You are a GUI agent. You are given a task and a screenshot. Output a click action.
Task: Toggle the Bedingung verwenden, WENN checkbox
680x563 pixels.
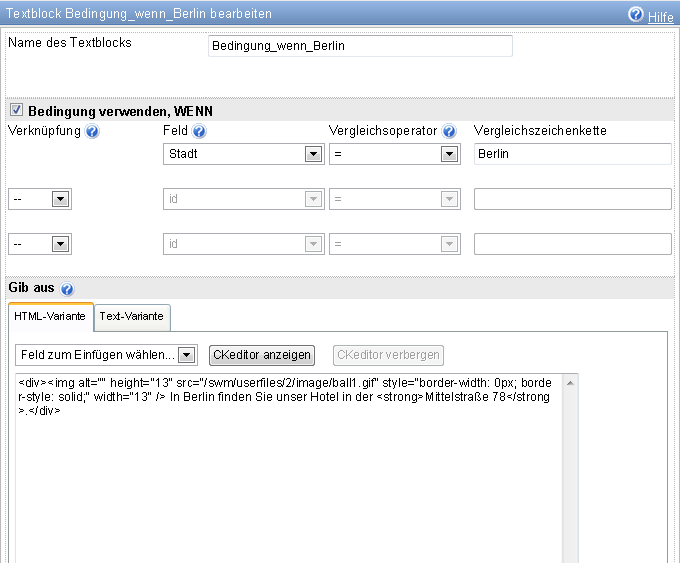[16, 111]
